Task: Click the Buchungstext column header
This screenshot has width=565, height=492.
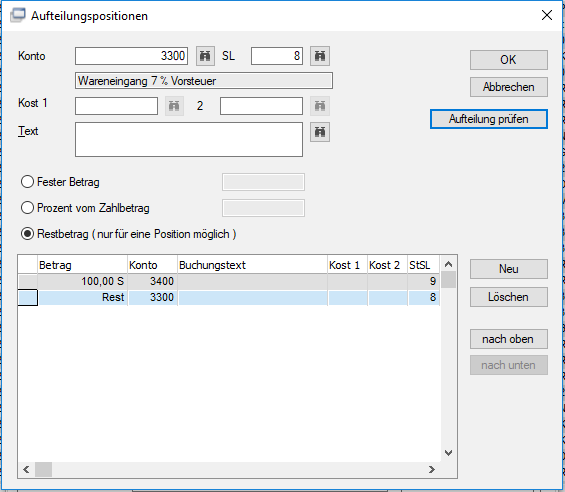Action: point(253,265)
